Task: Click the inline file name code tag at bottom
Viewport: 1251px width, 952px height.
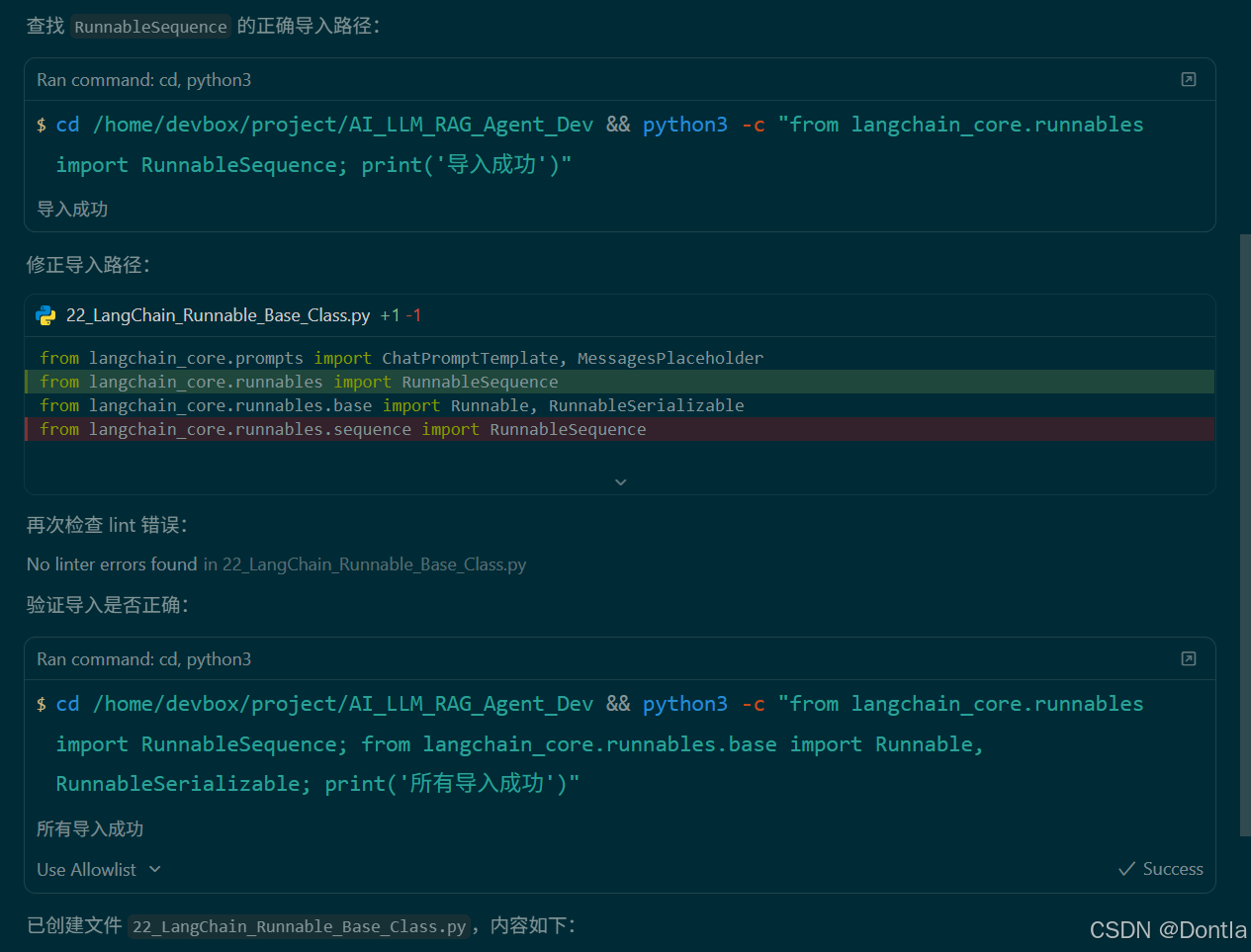Action: point(299,926)
